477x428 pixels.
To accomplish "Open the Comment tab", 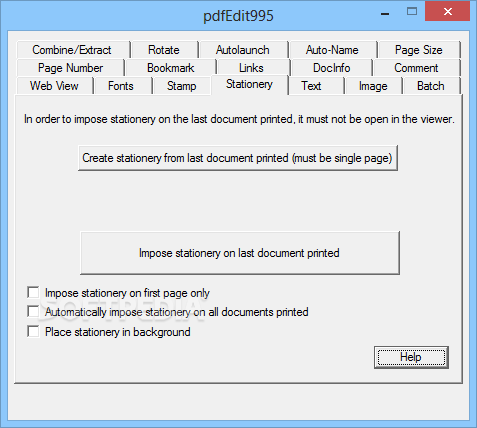I will [x=417, y=68].
